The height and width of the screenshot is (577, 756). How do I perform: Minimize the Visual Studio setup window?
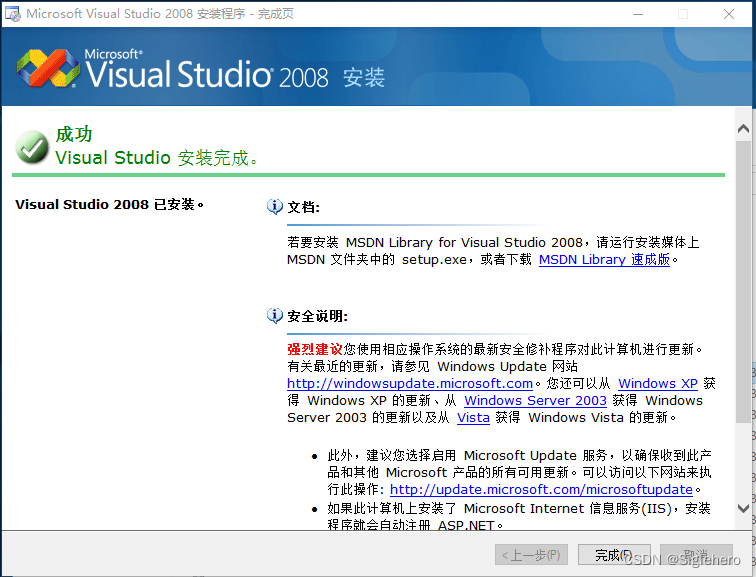click(x=637, y=14)
